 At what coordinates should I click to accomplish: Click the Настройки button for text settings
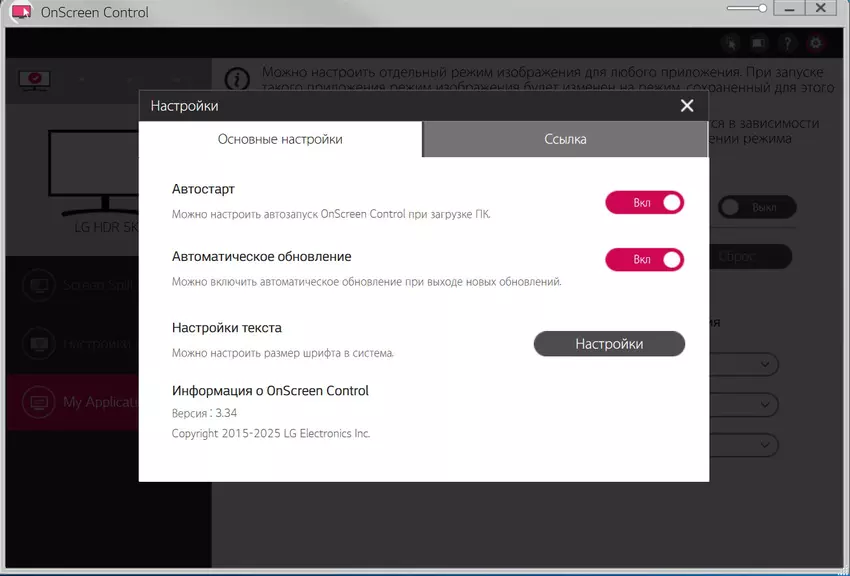click(x=609, y=344)
